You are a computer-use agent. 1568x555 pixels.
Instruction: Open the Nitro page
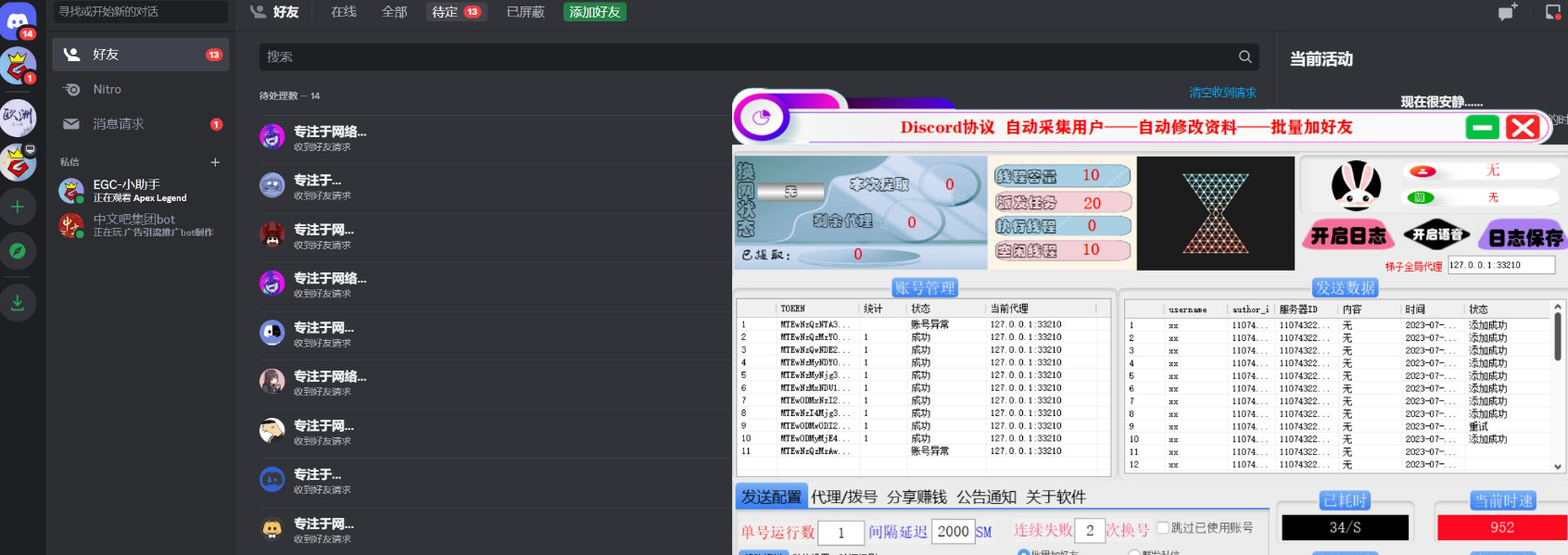pos(141,90)
